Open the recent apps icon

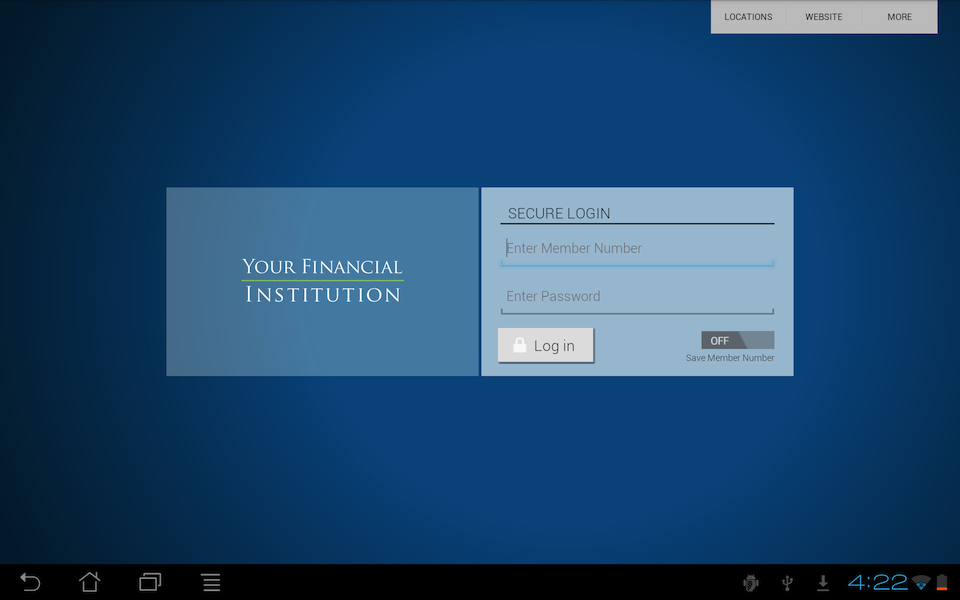coord(149,581)
